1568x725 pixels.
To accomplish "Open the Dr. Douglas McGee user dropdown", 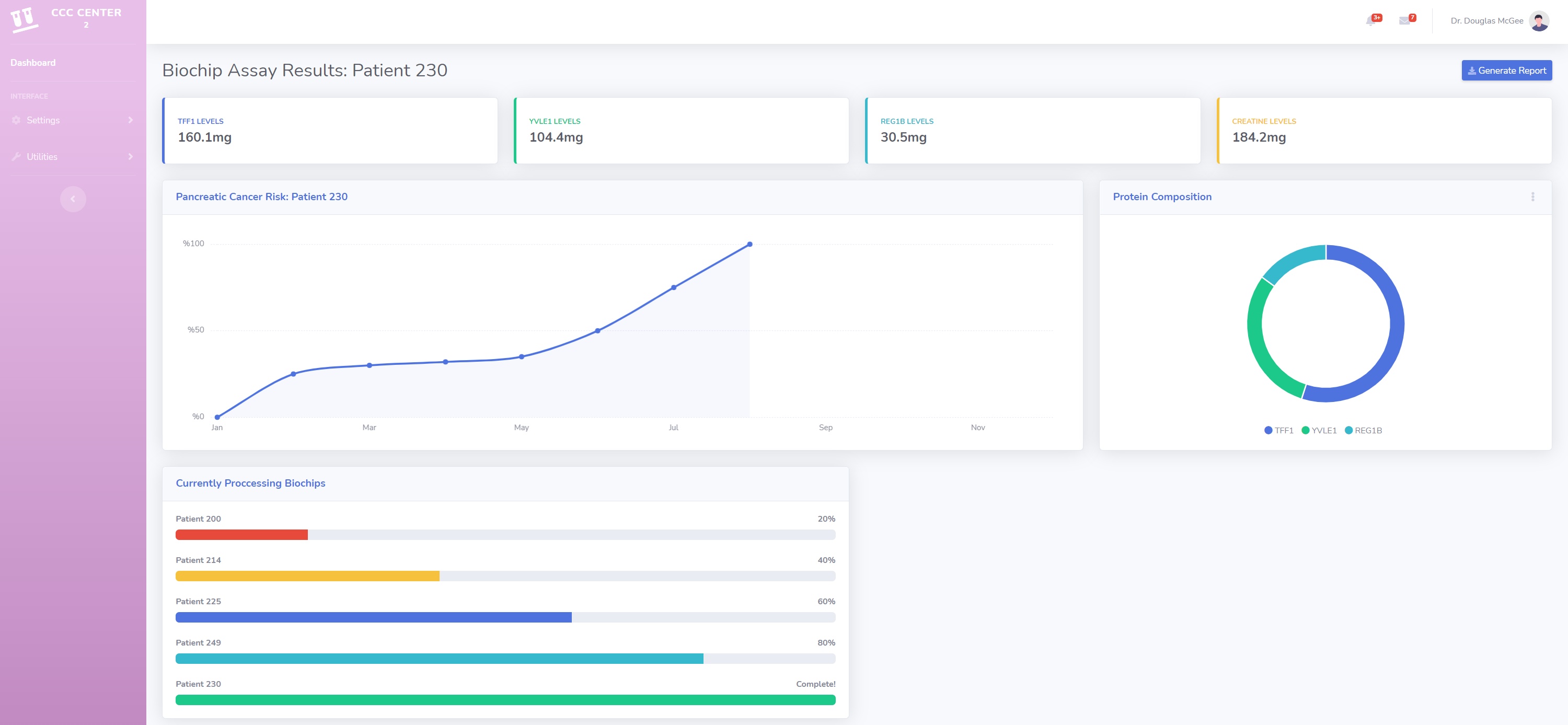I will tap(1486, 21).
